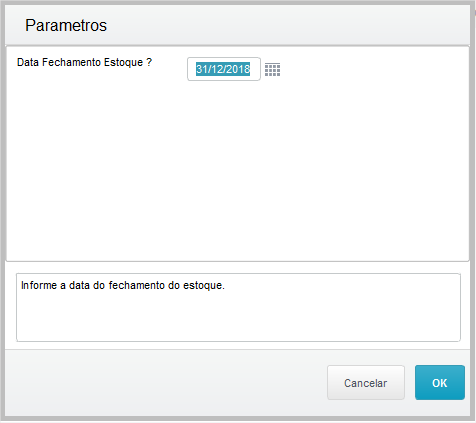The width and height of the screenshot is (476, 423).
Task: Click the word 'Data' in the parameter label
Action: point(28,62)
